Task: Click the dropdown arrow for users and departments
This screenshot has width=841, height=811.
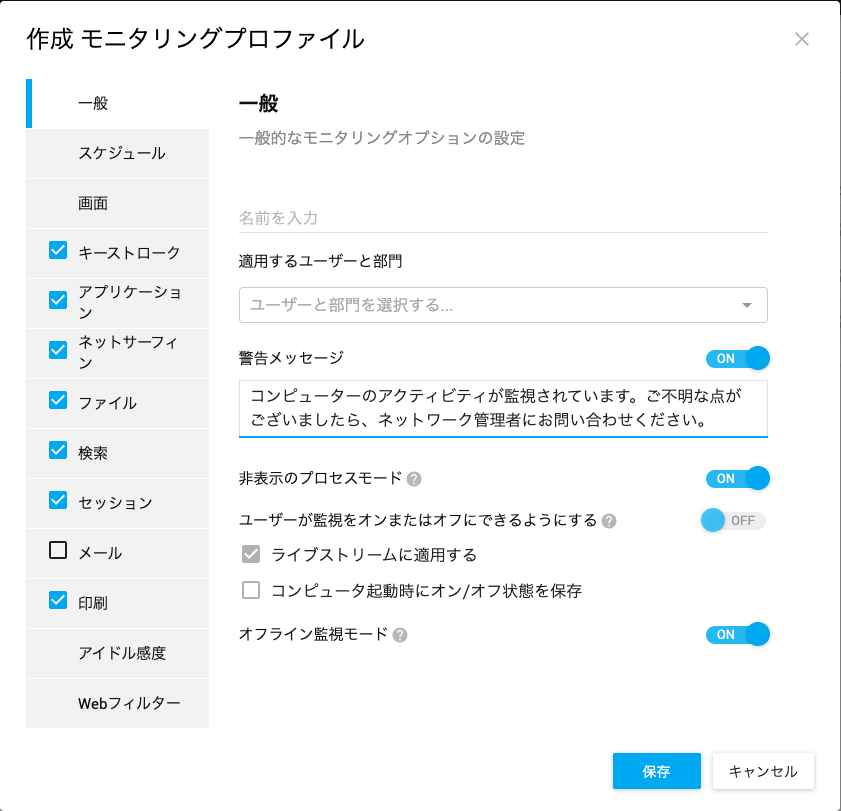Action: pos(747,306)
